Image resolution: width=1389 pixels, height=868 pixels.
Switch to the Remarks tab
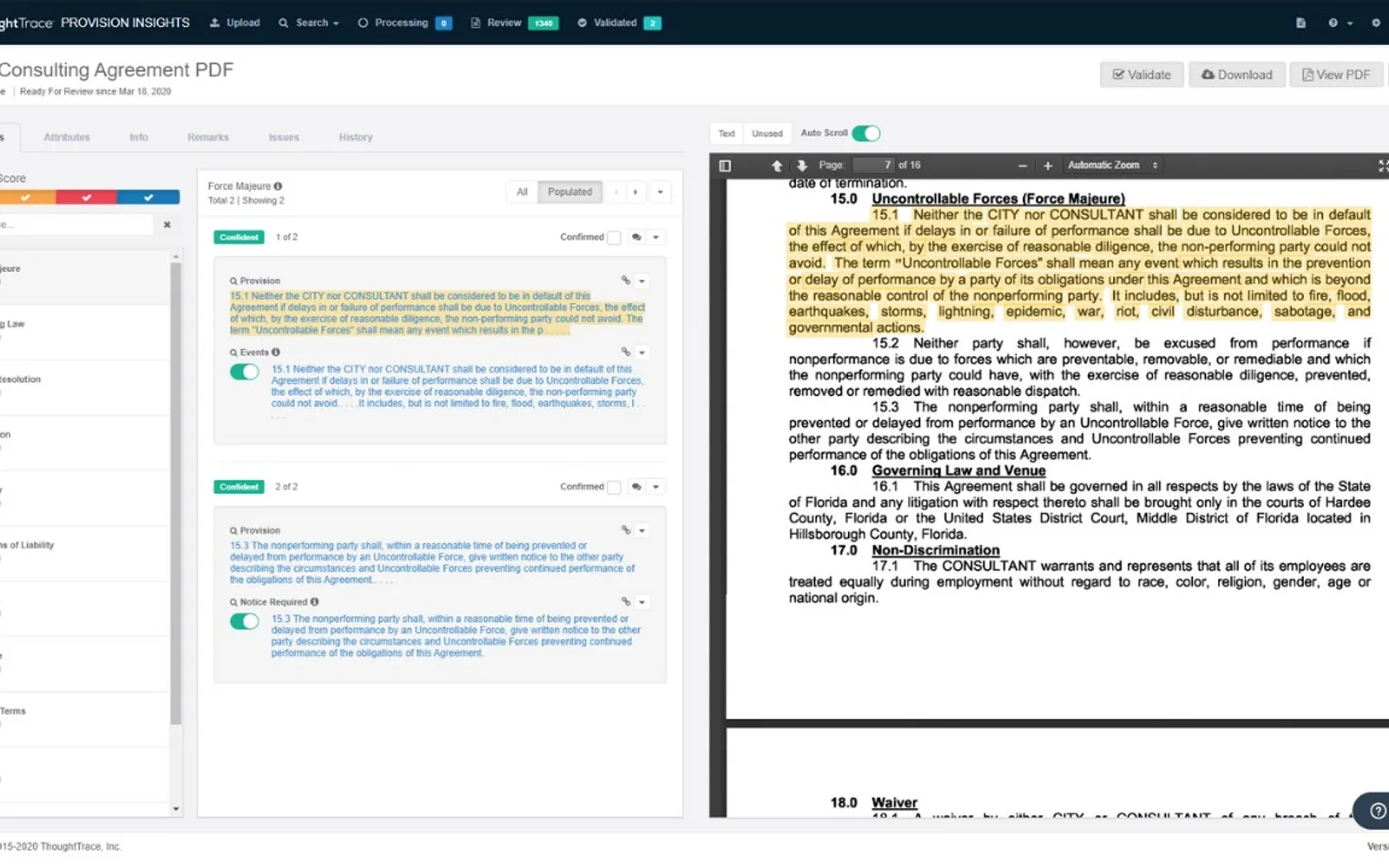coord(208,137)
